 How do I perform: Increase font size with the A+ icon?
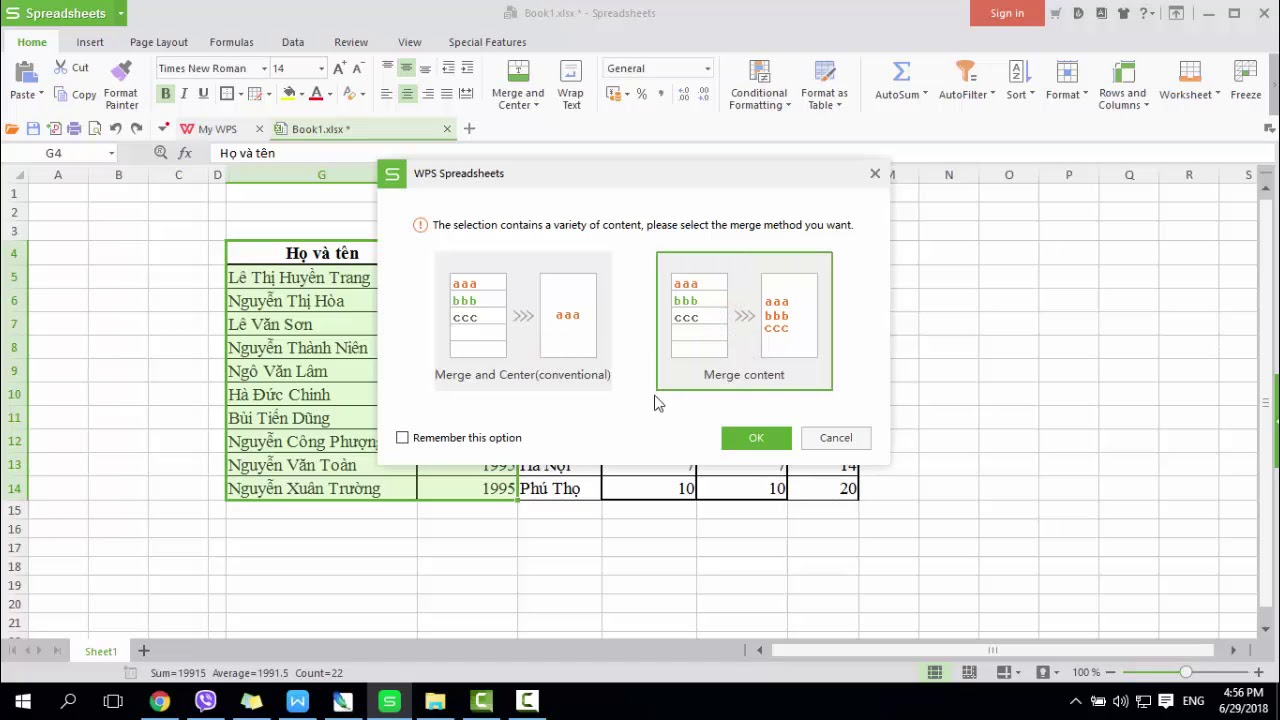[x=339, y=68]
